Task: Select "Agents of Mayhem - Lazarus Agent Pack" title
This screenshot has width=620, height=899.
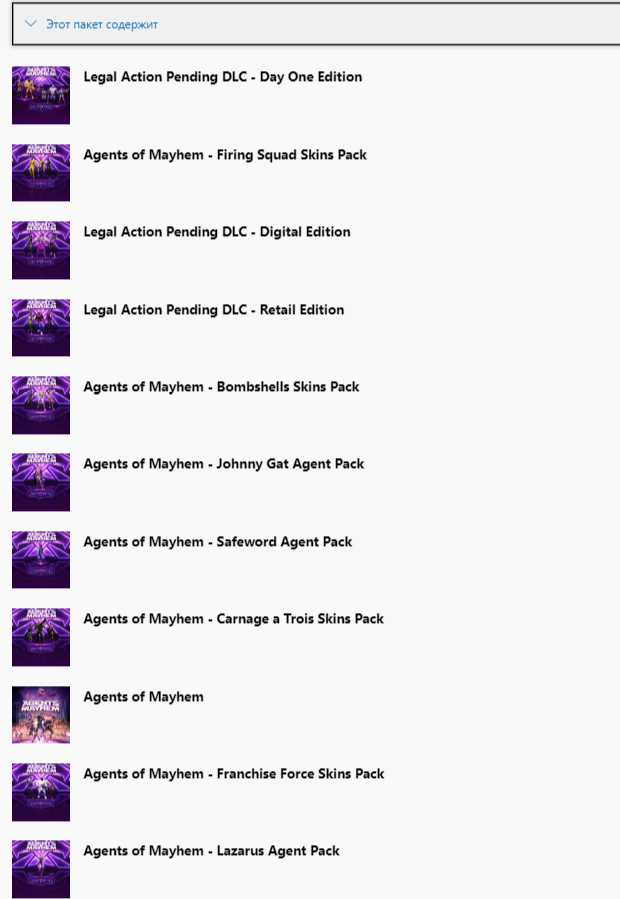Action: (212, 851)
